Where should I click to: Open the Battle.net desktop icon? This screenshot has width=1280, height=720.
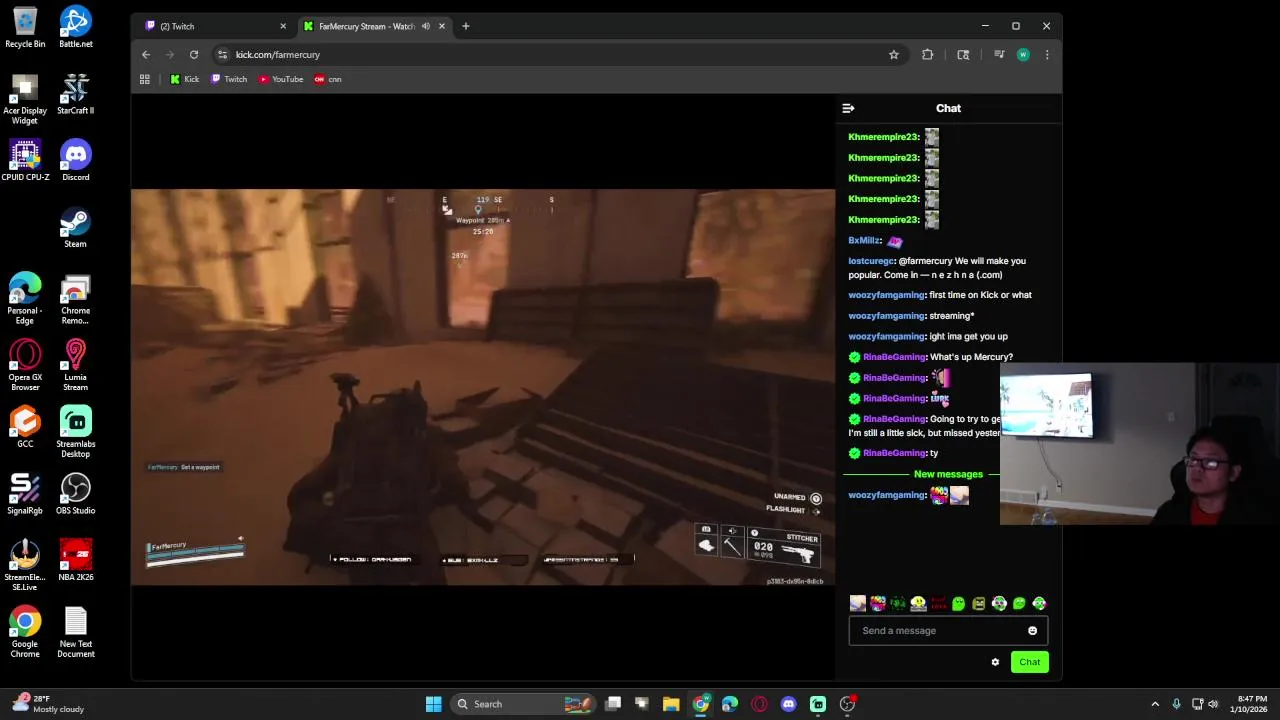(x=75, y=27)
